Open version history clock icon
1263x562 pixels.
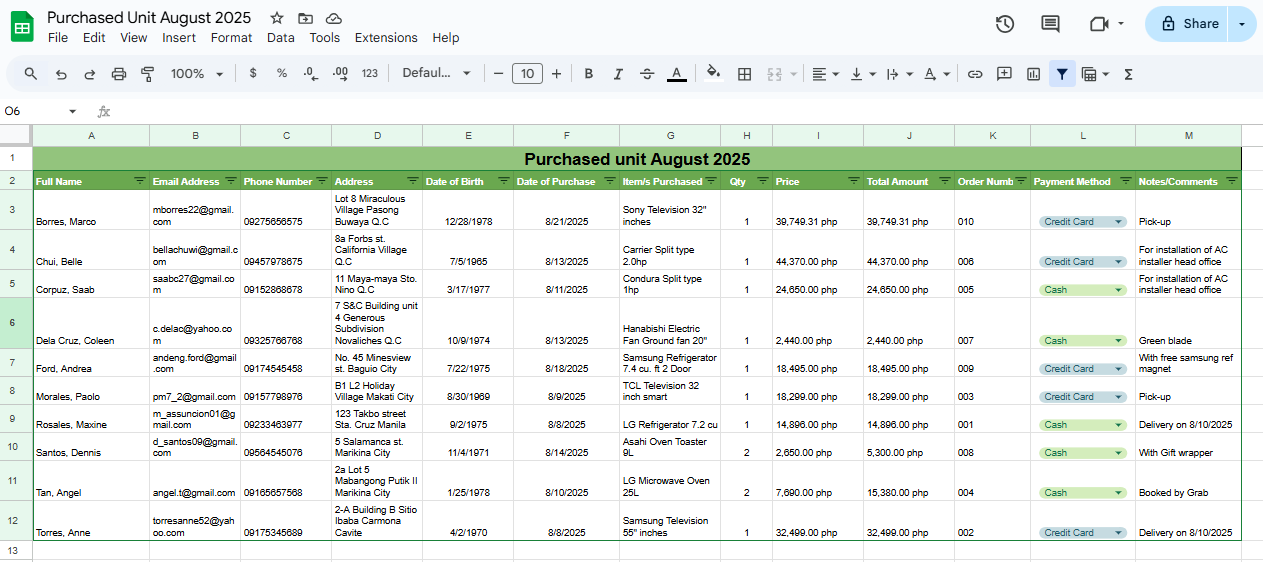tap(1005, 24)
